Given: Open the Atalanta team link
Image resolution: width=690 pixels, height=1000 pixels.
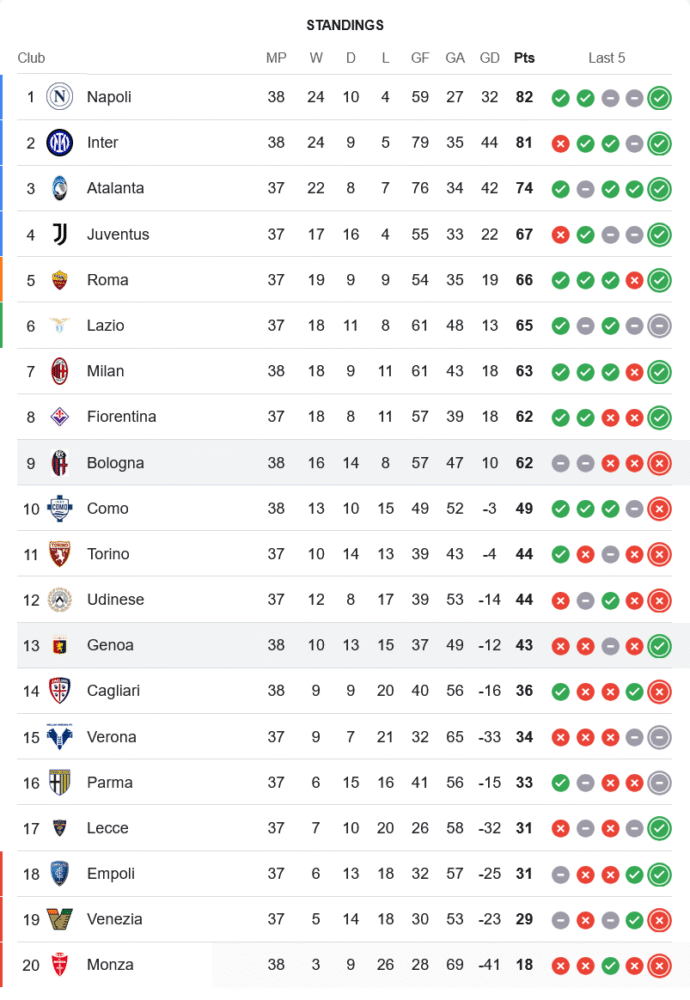Looking at the screenshot, I should 115,188.
